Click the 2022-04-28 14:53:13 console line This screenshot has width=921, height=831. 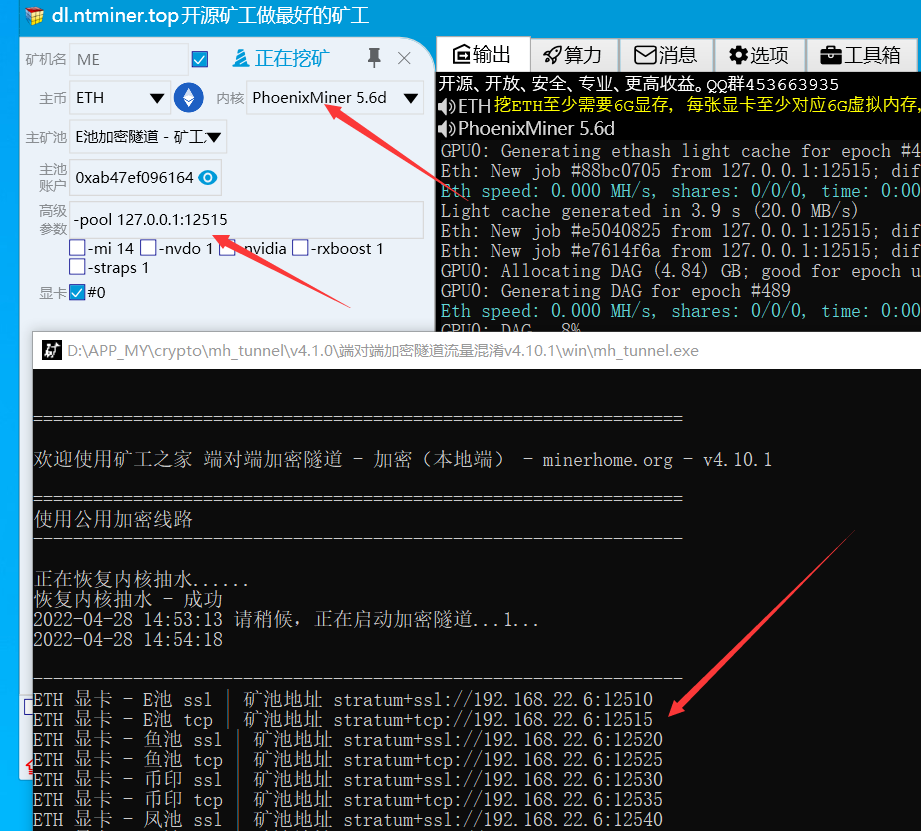286,620
